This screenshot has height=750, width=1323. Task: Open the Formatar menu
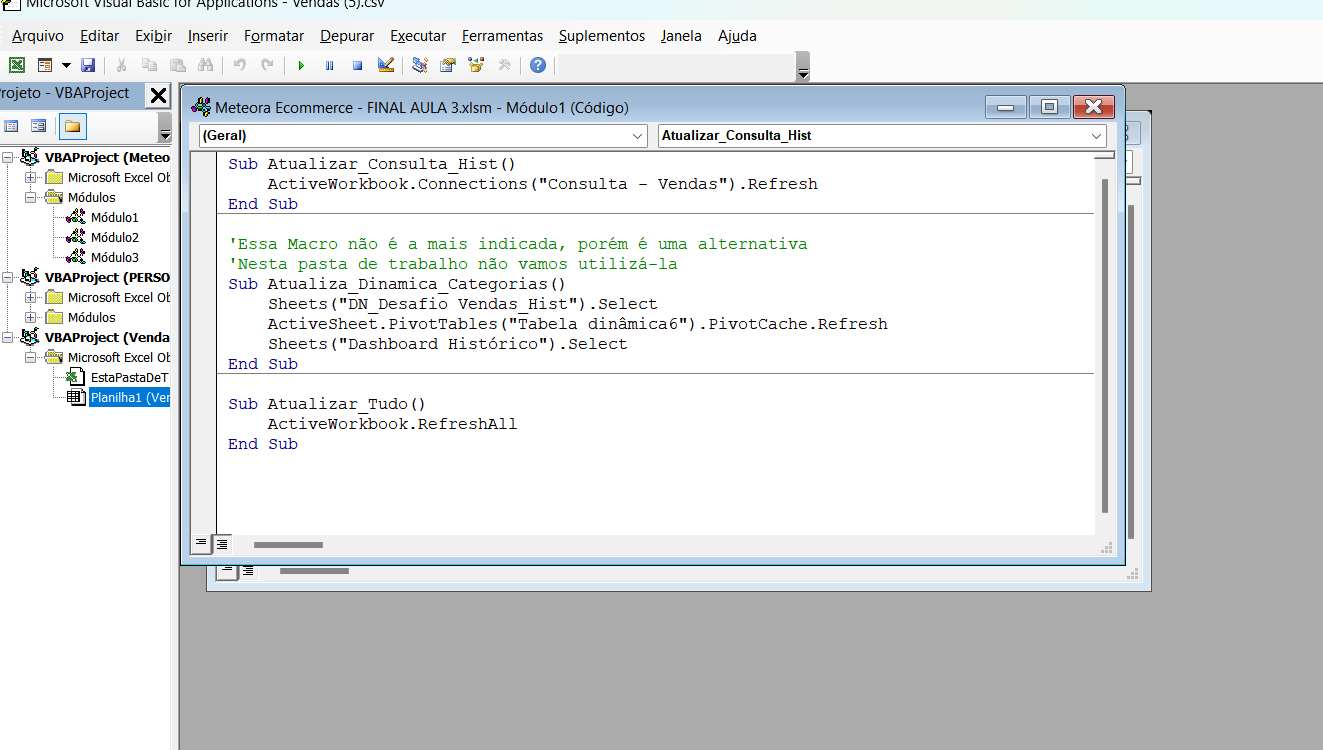point(274,36)
